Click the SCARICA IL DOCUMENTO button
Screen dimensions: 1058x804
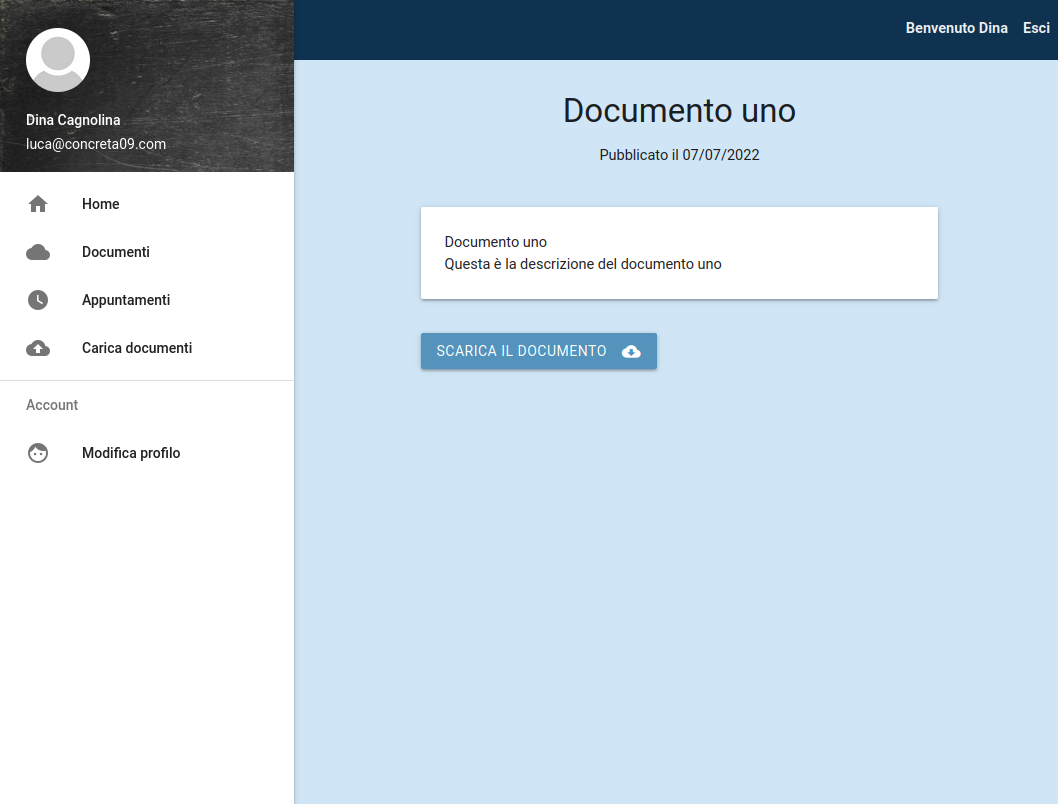538,351
